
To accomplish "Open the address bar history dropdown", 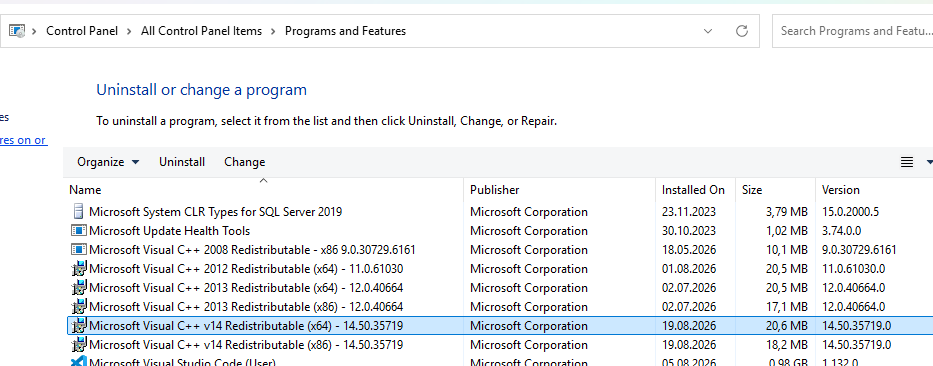I will 708,31.
